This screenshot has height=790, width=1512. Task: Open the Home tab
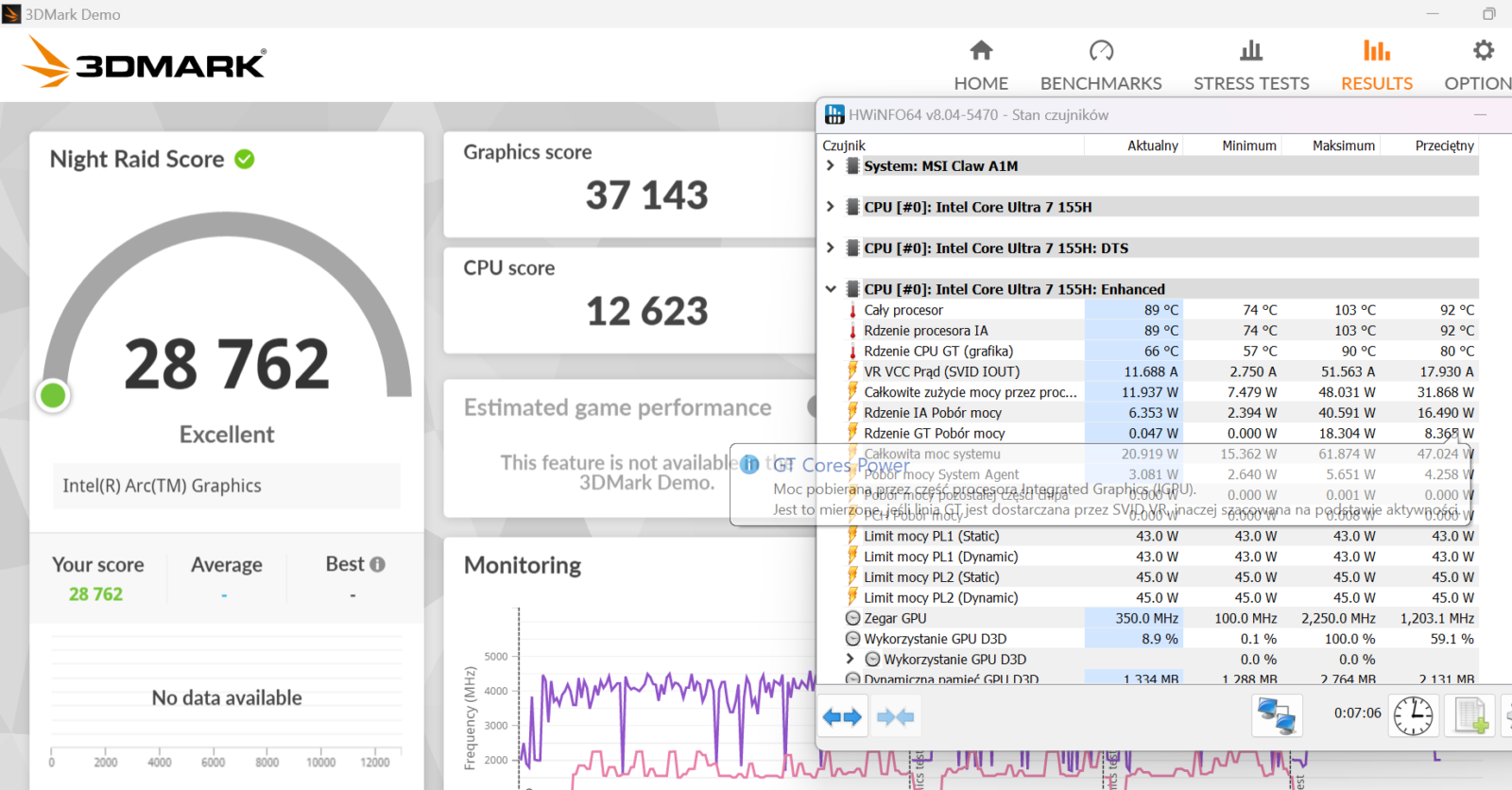tap(981, 64)
